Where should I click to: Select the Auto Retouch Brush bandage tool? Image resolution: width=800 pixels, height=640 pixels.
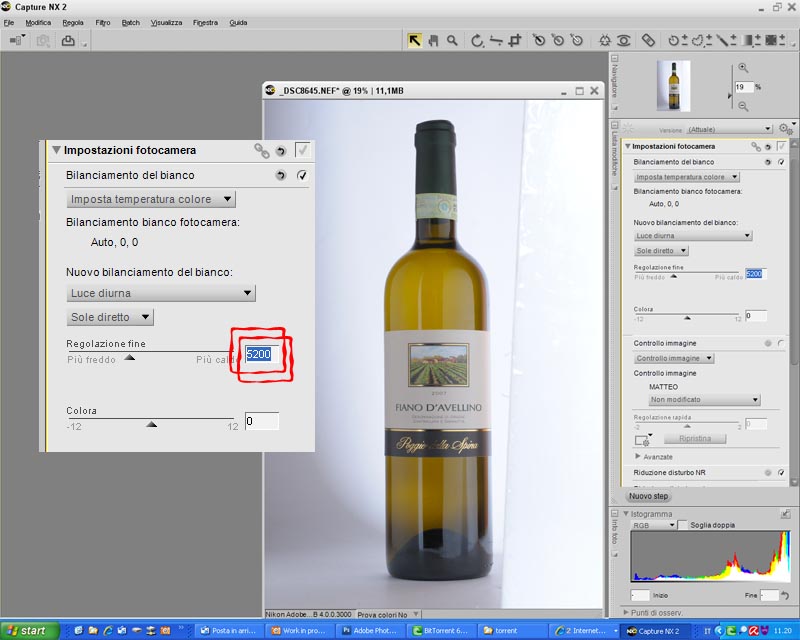click(x=648, y=40)
